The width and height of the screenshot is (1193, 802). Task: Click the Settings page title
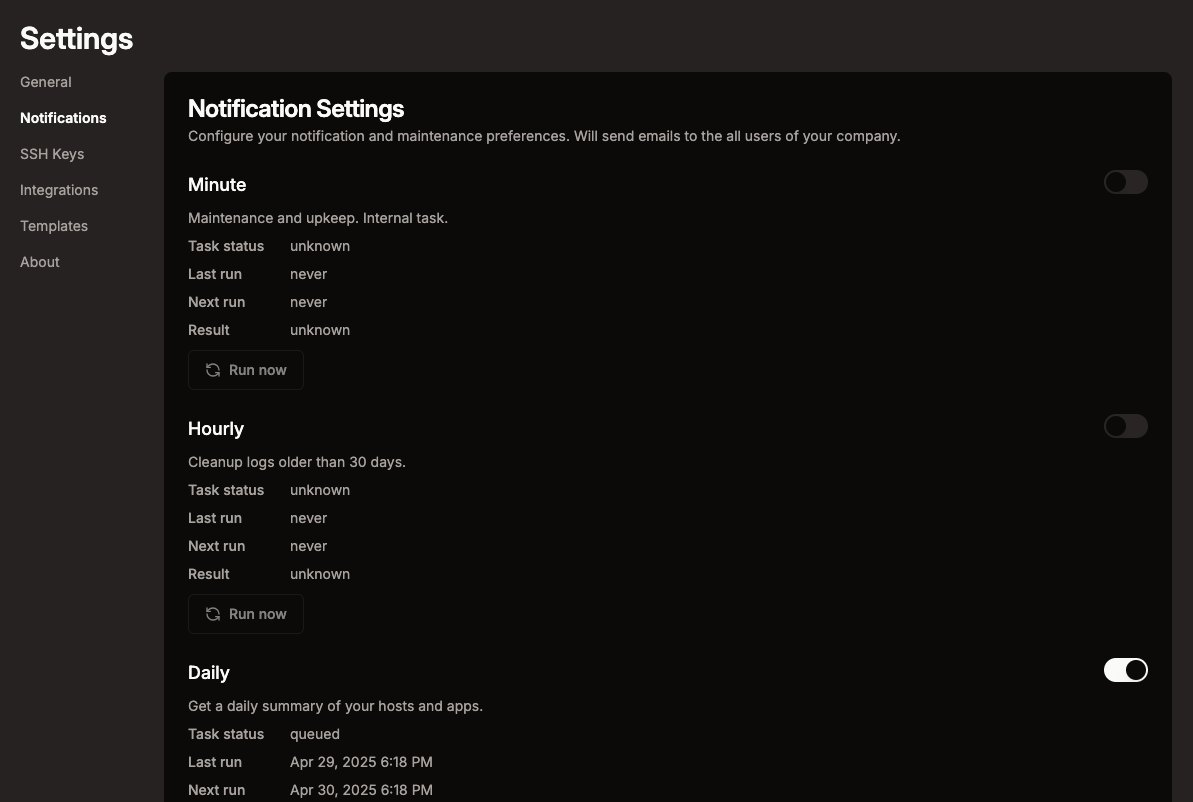coord(76,38)
